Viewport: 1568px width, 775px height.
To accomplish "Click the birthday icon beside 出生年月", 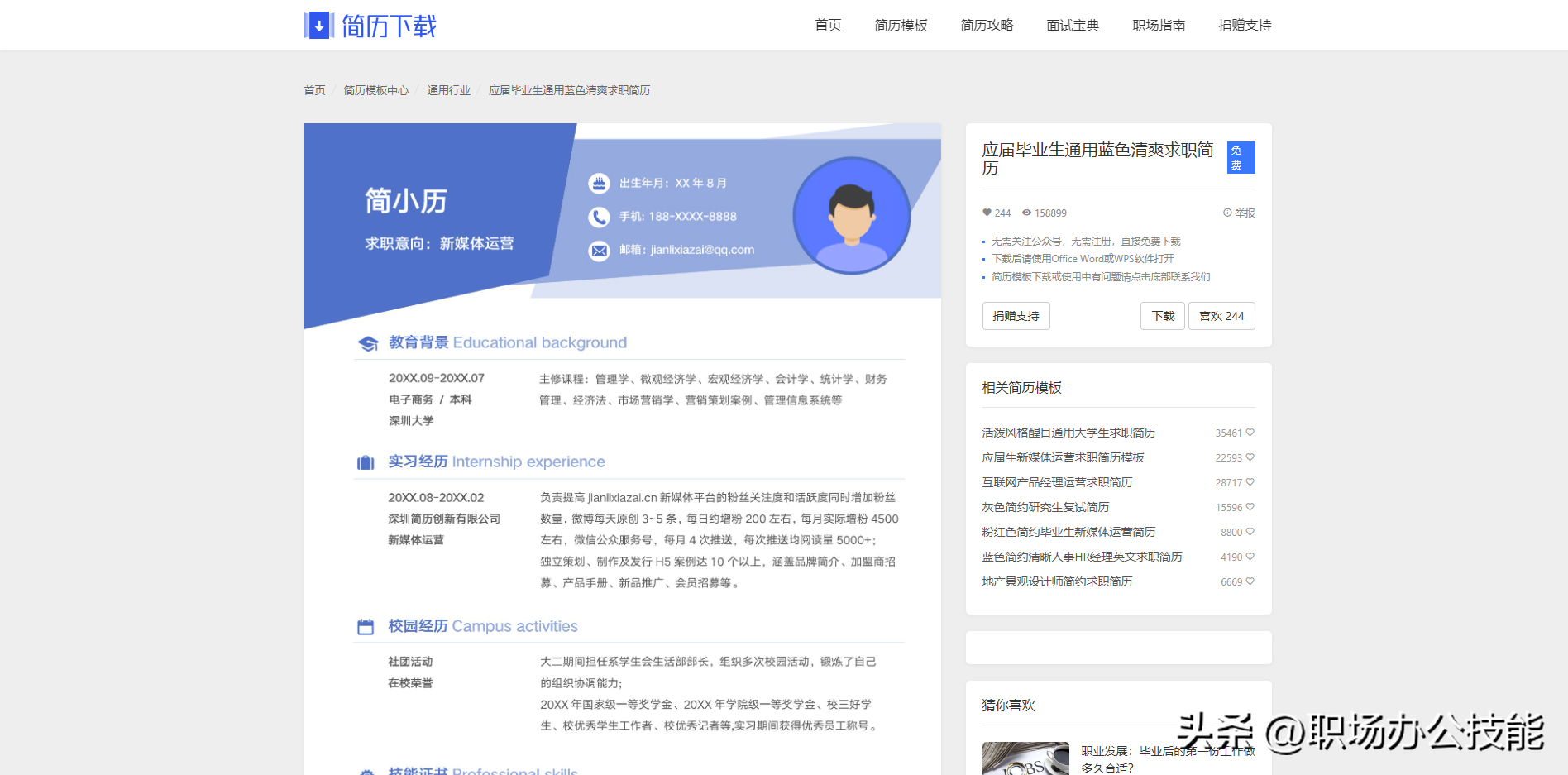I will (600, 183).
